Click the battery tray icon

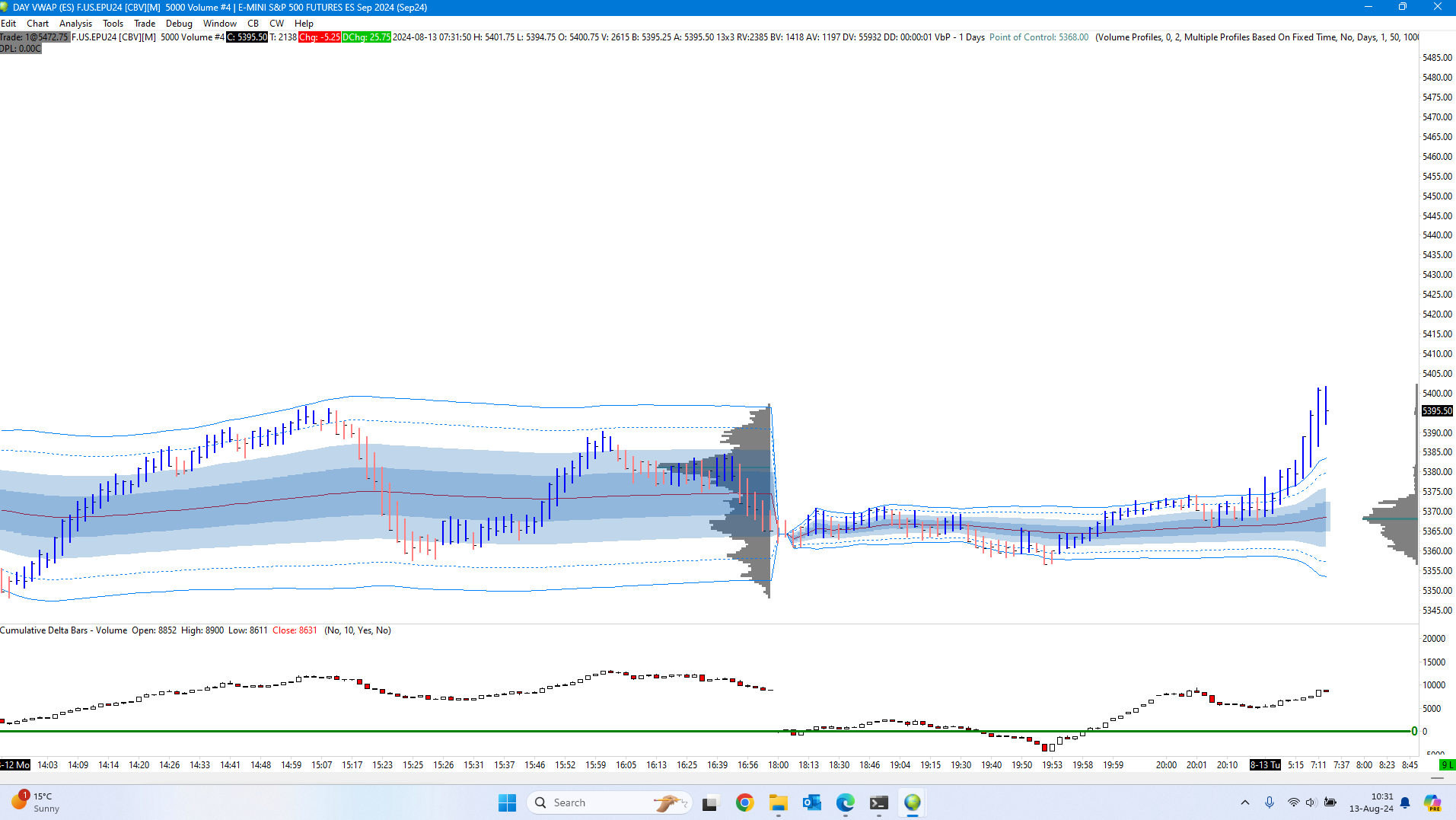tap(1330, 802)
